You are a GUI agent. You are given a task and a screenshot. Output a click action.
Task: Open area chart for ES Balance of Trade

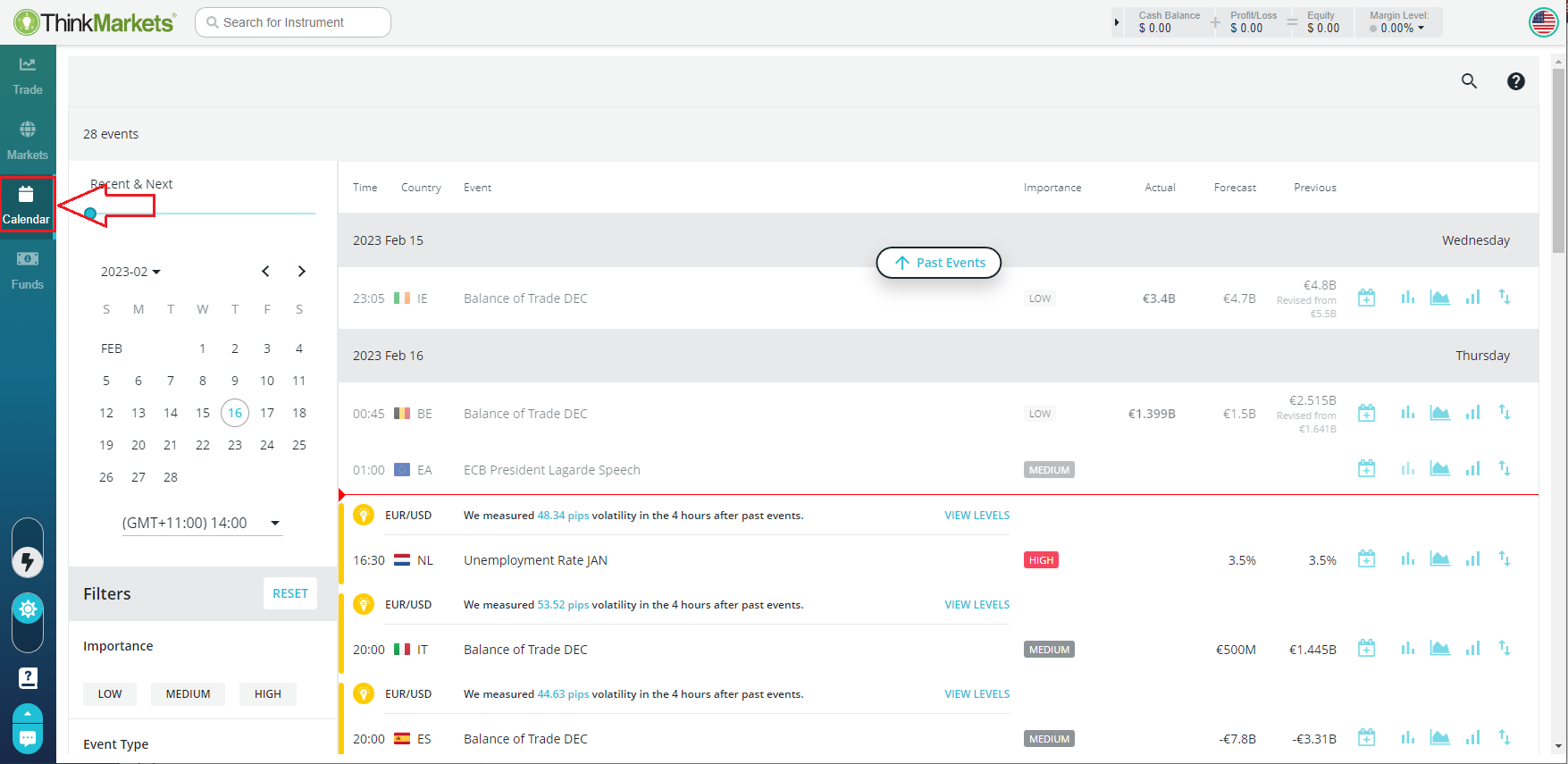tap(1440, 738)
